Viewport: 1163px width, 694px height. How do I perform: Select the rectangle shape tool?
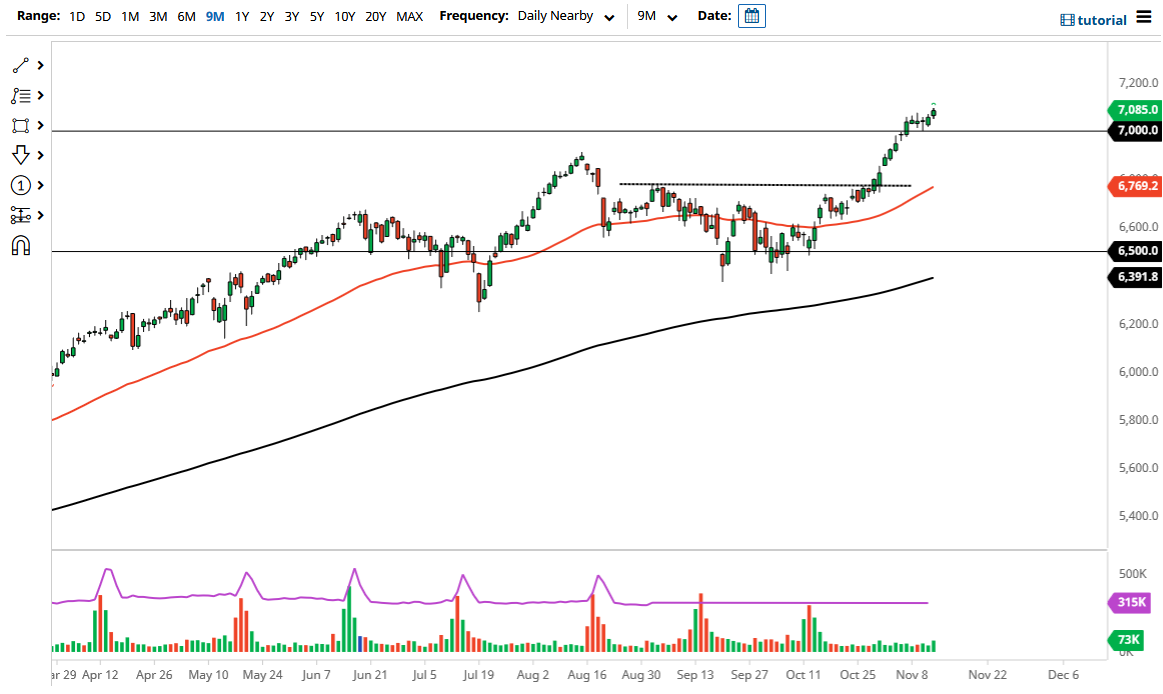pyautogui.click(x=21, y=125)
